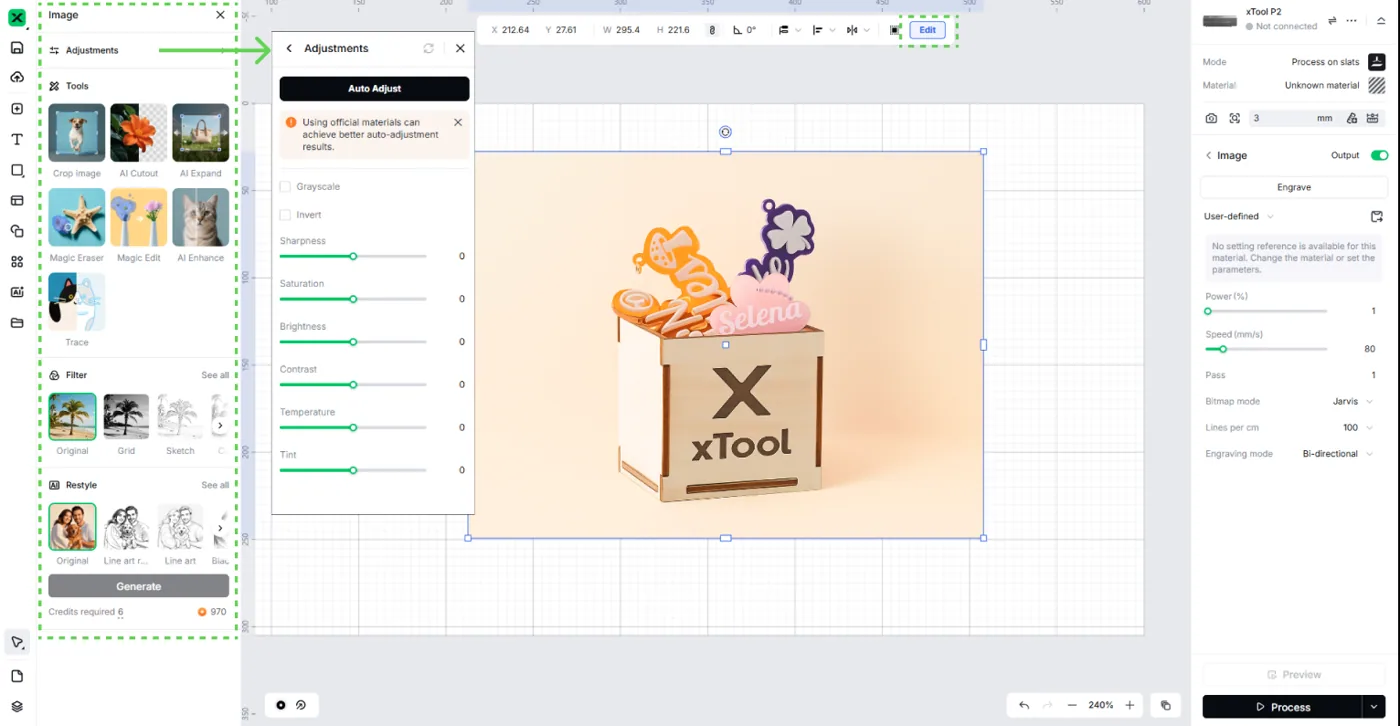Click the Process on slats mode icon
Screen dimensions: 1400x726
click(1377, 61)
